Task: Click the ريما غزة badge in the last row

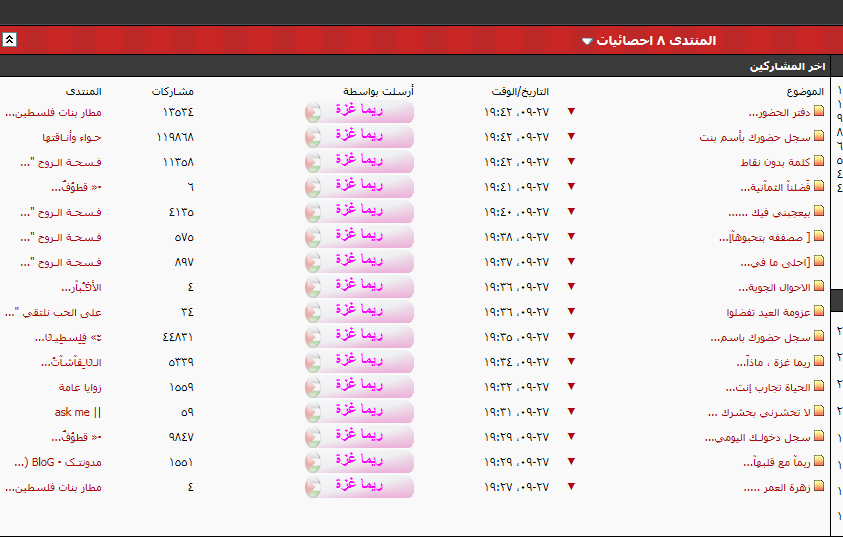Action: (359, 487)
